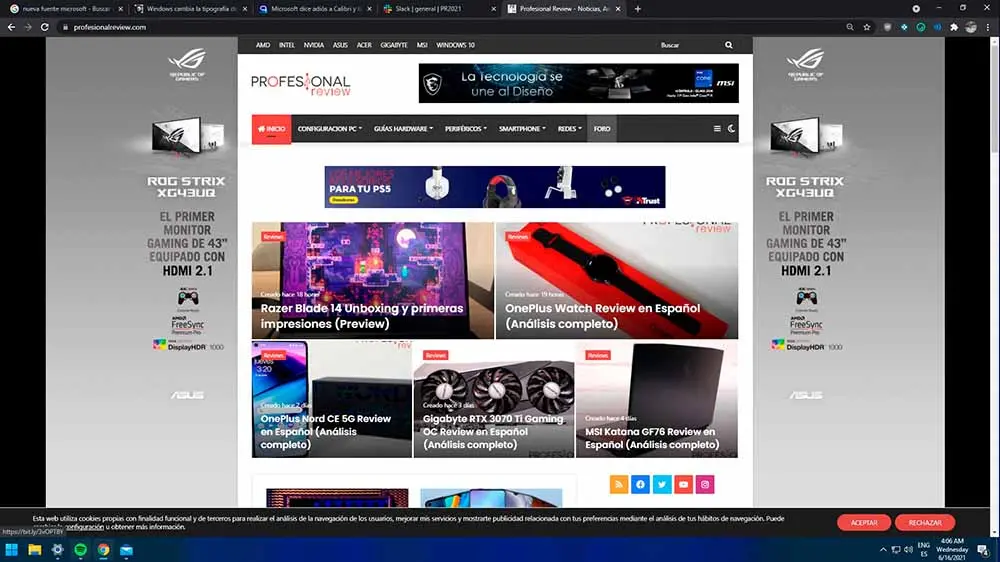Reject cookies with the Rechazar button
1000x562 pixels.
click(925, 522)
